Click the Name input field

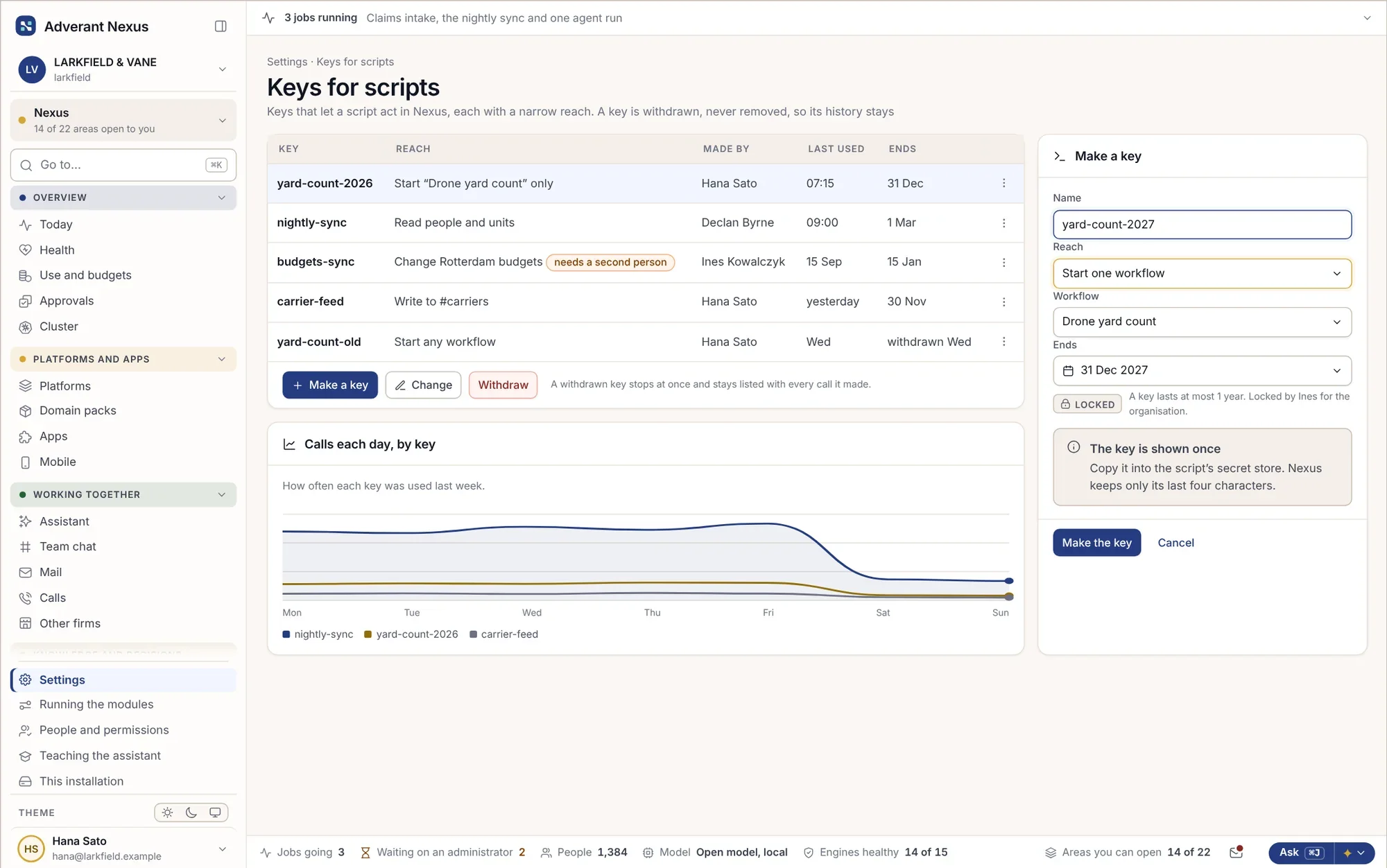[x=1202, y=225]
